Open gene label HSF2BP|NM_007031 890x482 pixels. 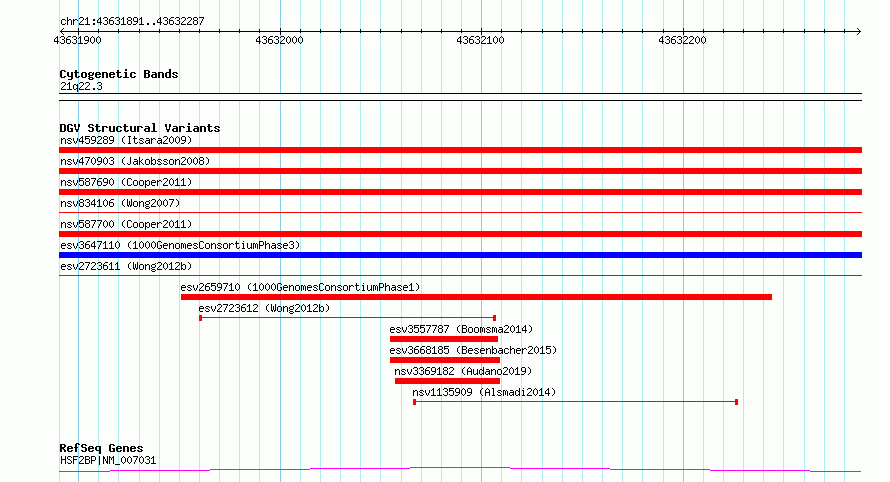coord(108,460)
